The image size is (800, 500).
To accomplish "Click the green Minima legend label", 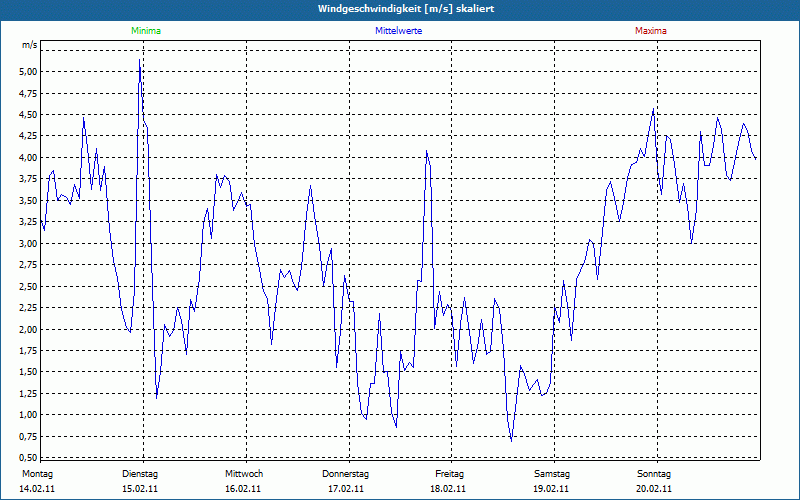I will [x=145, y=31].
